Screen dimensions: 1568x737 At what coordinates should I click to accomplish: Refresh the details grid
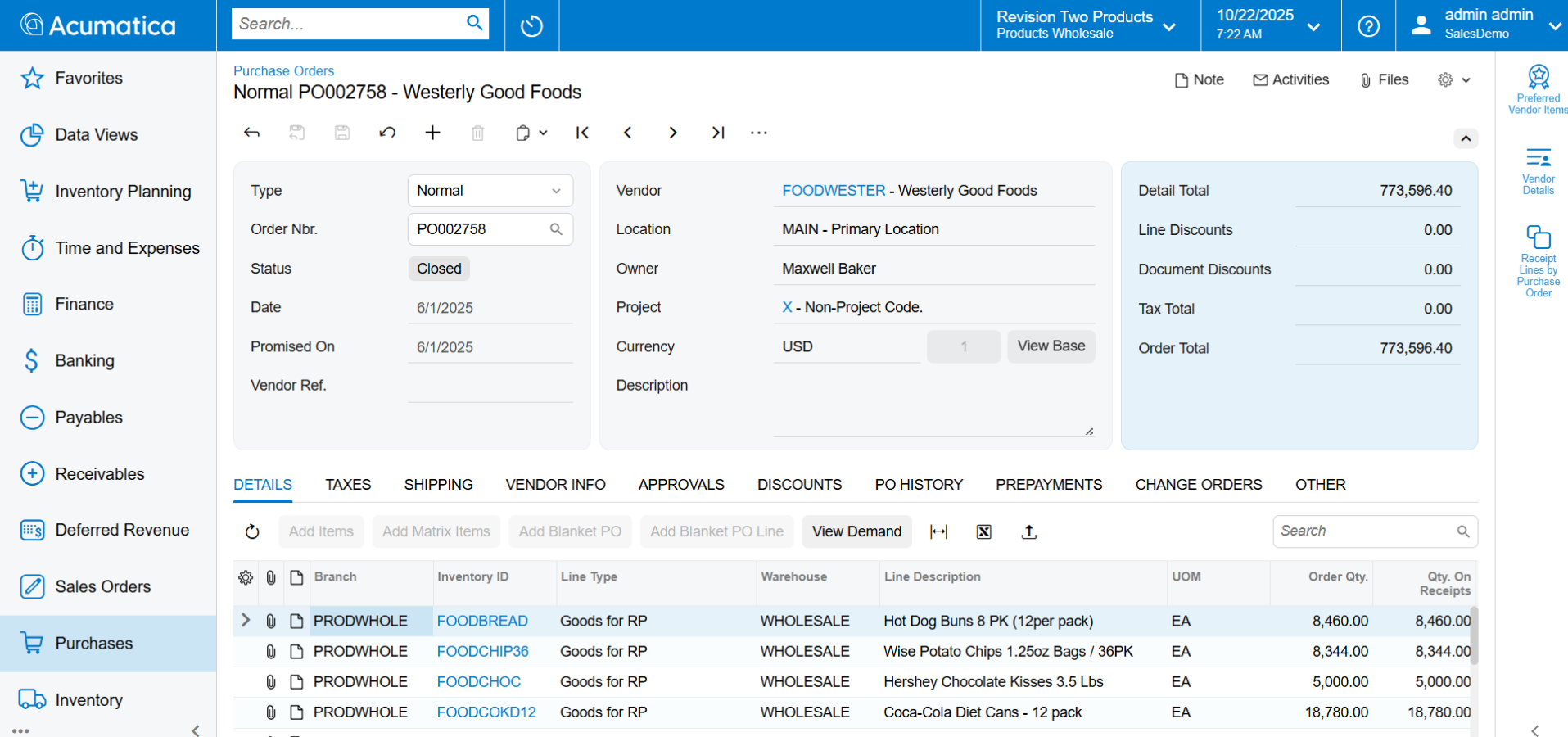(252, 532)
